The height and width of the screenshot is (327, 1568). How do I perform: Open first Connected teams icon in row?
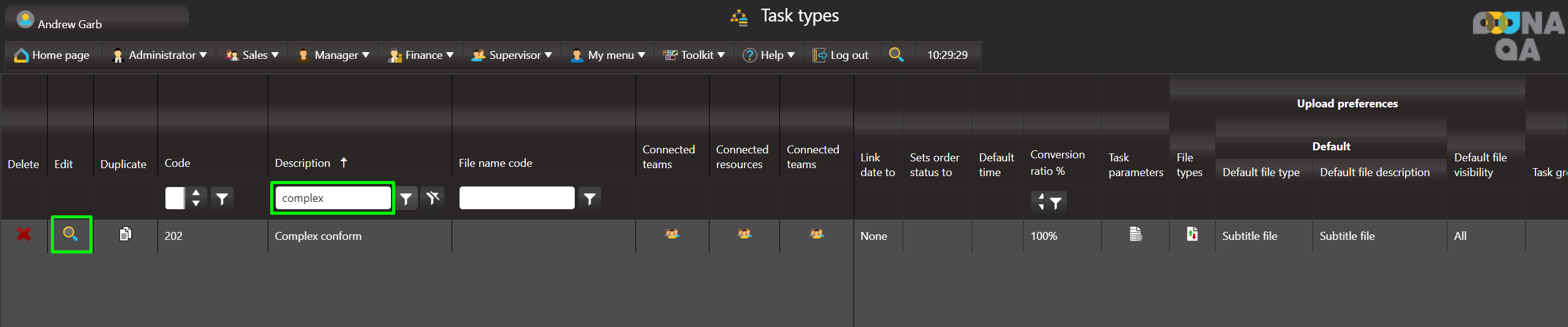pos(672,234)
